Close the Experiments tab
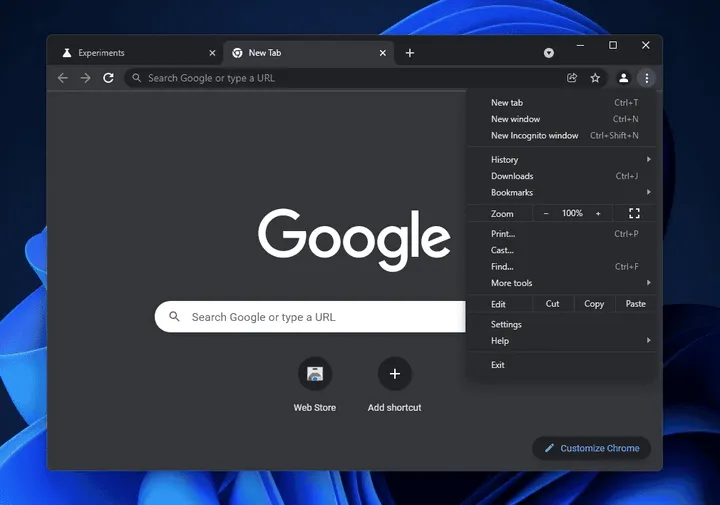Viewport: 720px width, 505px height. tap(212, 53)
